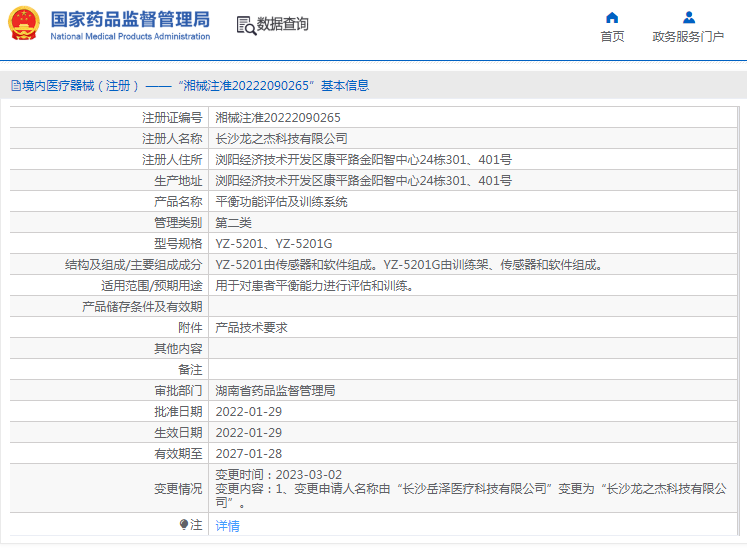Click the 其他内容 label
The height and width of the screenshot is (552, 747).
(178, 349)
